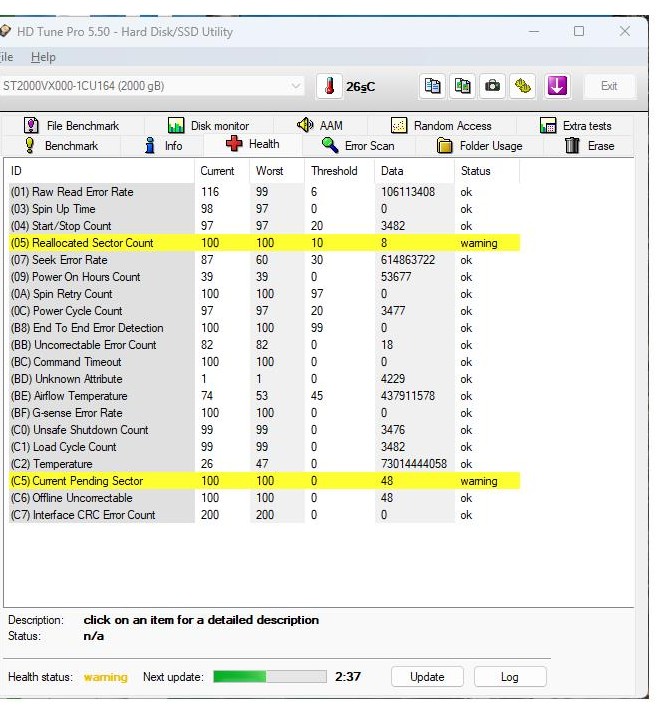Expand the ST2000VX000 drive selector dropdown

point(295,87)
